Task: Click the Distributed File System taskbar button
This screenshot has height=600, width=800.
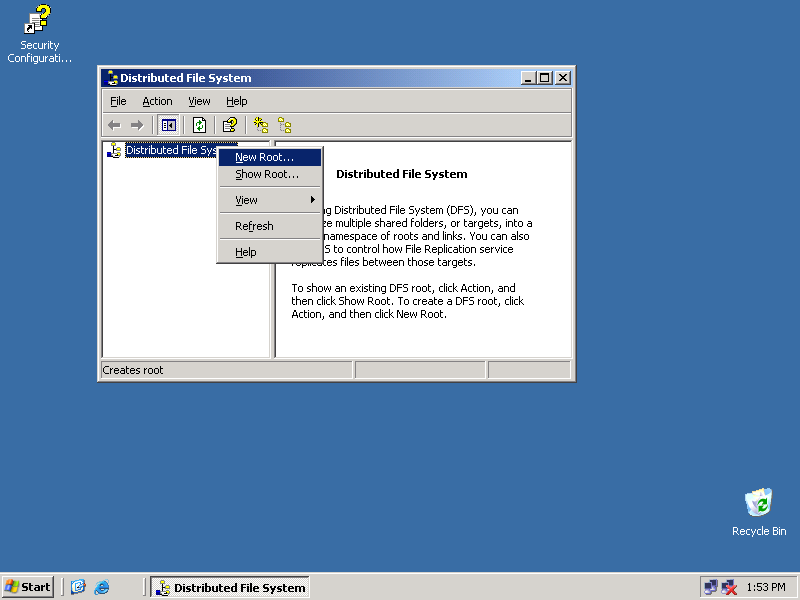Action: 230,587
